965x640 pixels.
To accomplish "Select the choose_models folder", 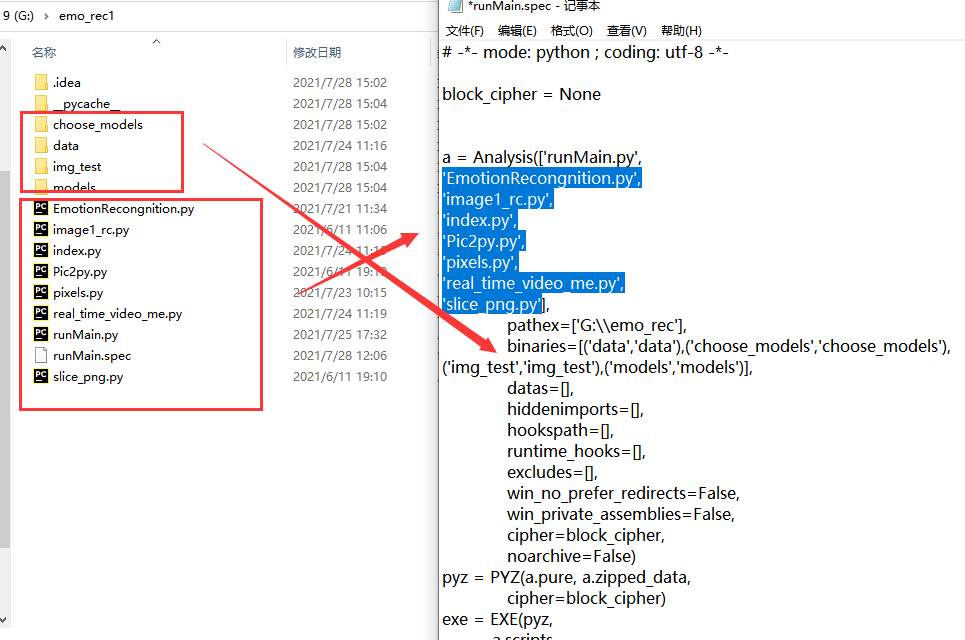I will 40,124.
